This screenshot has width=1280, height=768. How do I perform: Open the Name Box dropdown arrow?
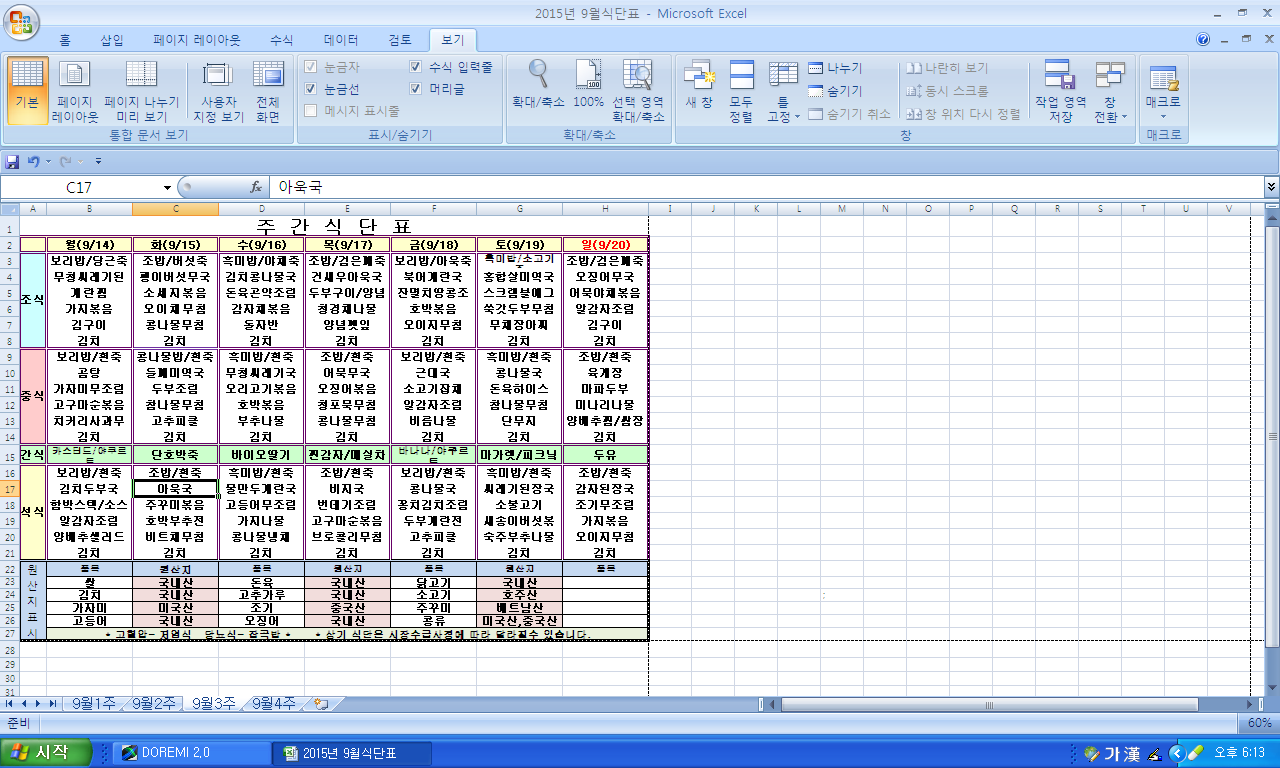167,187
